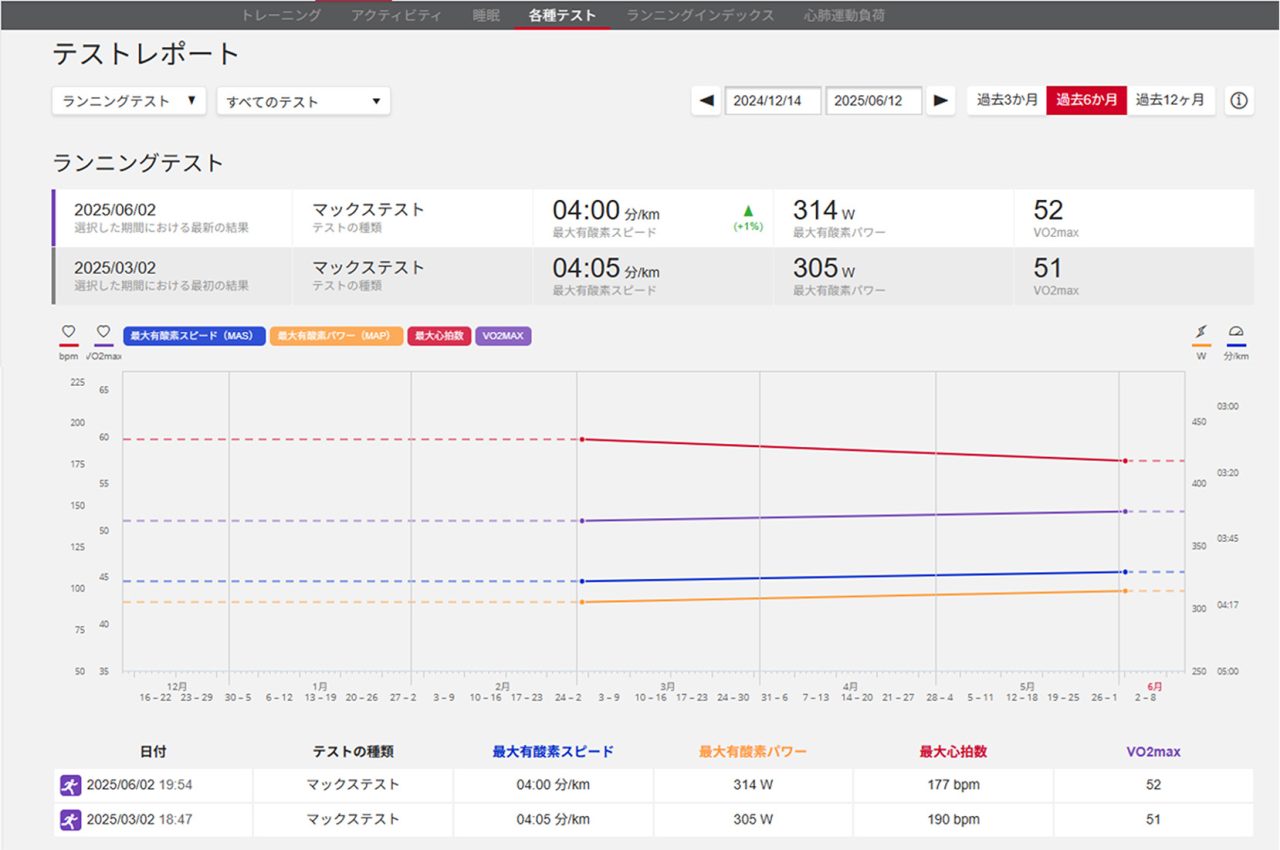1280x850 pixels.
Task: Open the 睡眠 tab
Action: click(485, 15)
